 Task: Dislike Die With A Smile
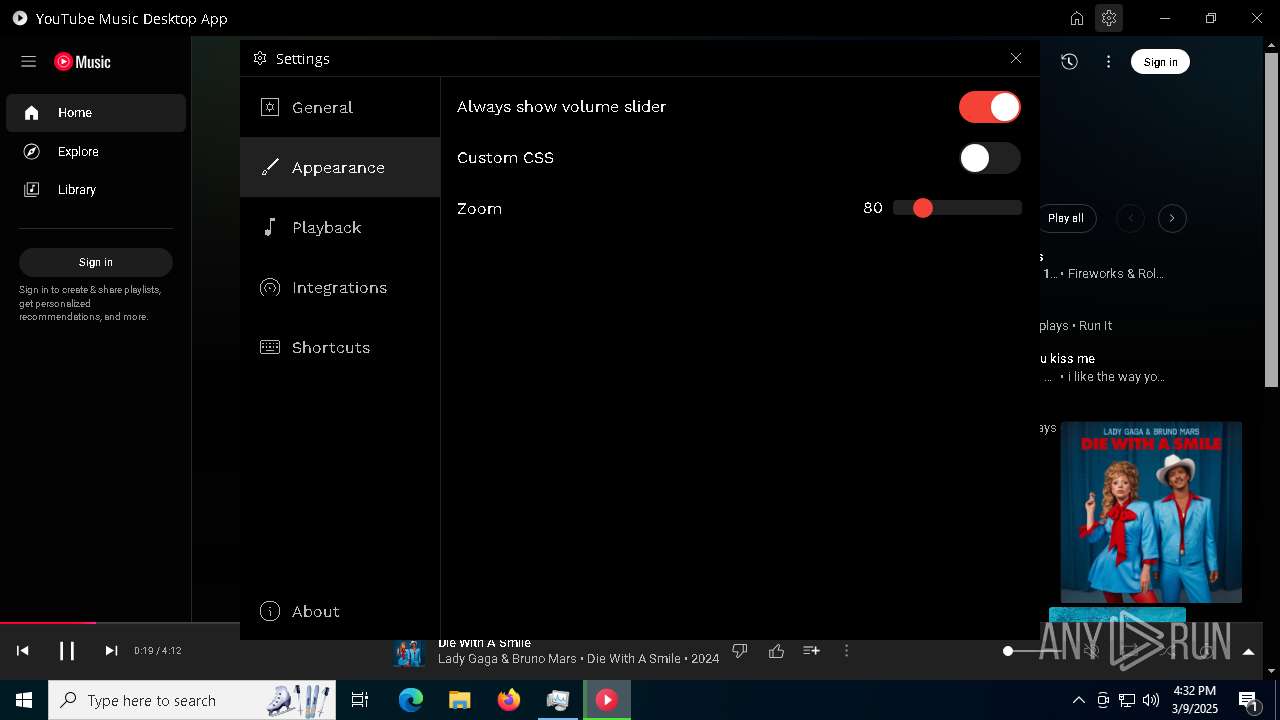(x=740, y=651)
